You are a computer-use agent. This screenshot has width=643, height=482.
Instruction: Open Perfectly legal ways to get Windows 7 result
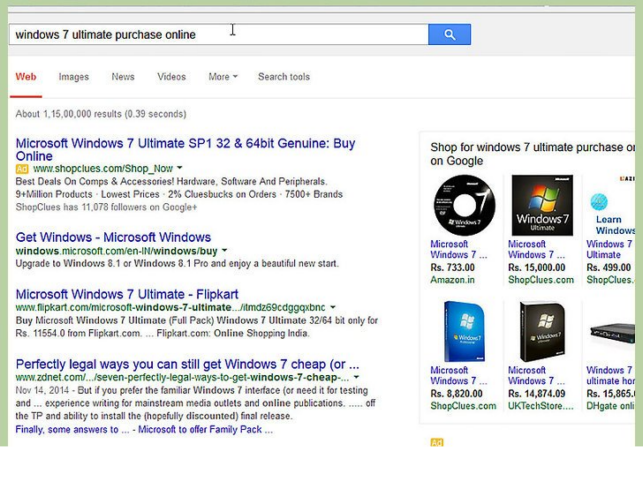coord(187,364)
